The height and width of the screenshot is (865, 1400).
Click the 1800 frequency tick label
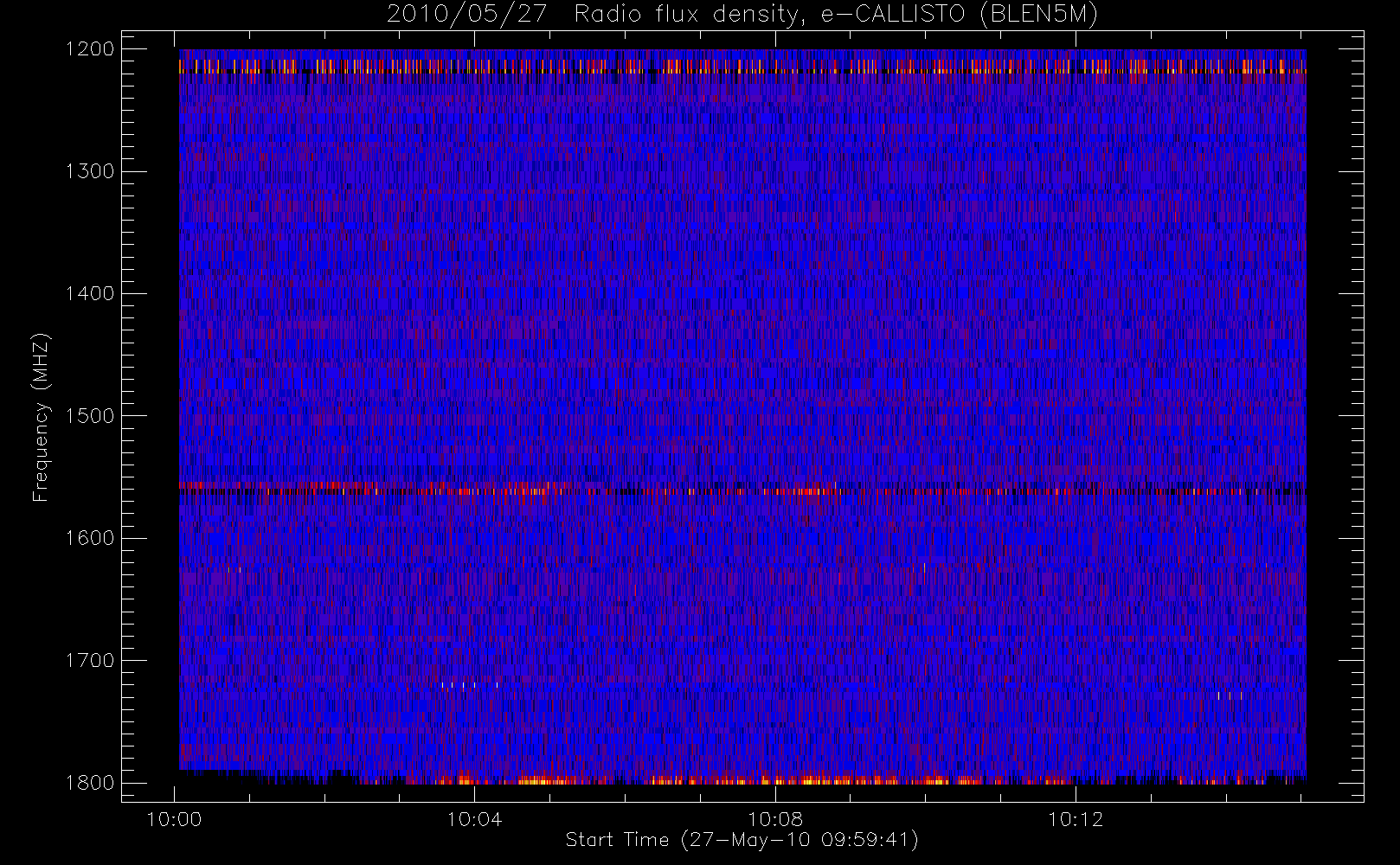click(x=90, y=783)
